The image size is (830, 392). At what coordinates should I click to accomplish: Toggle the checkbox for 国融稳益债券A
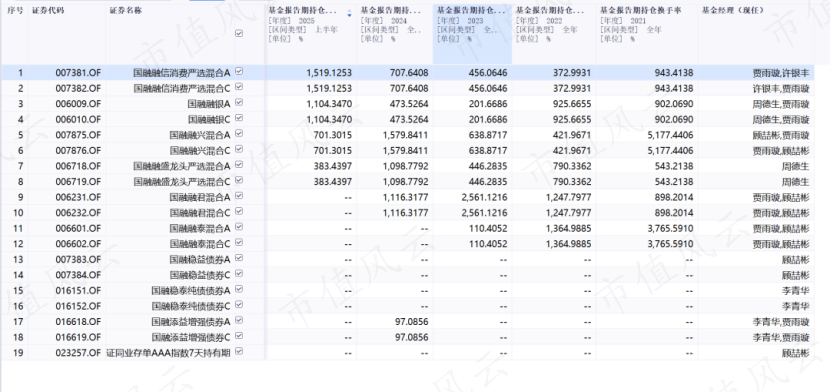(x=239, y=258)
